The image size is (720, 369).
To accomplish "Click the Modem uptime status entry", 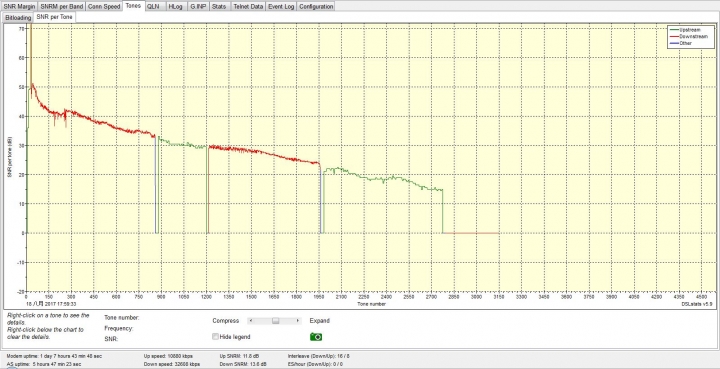I will tap(54, 356).
